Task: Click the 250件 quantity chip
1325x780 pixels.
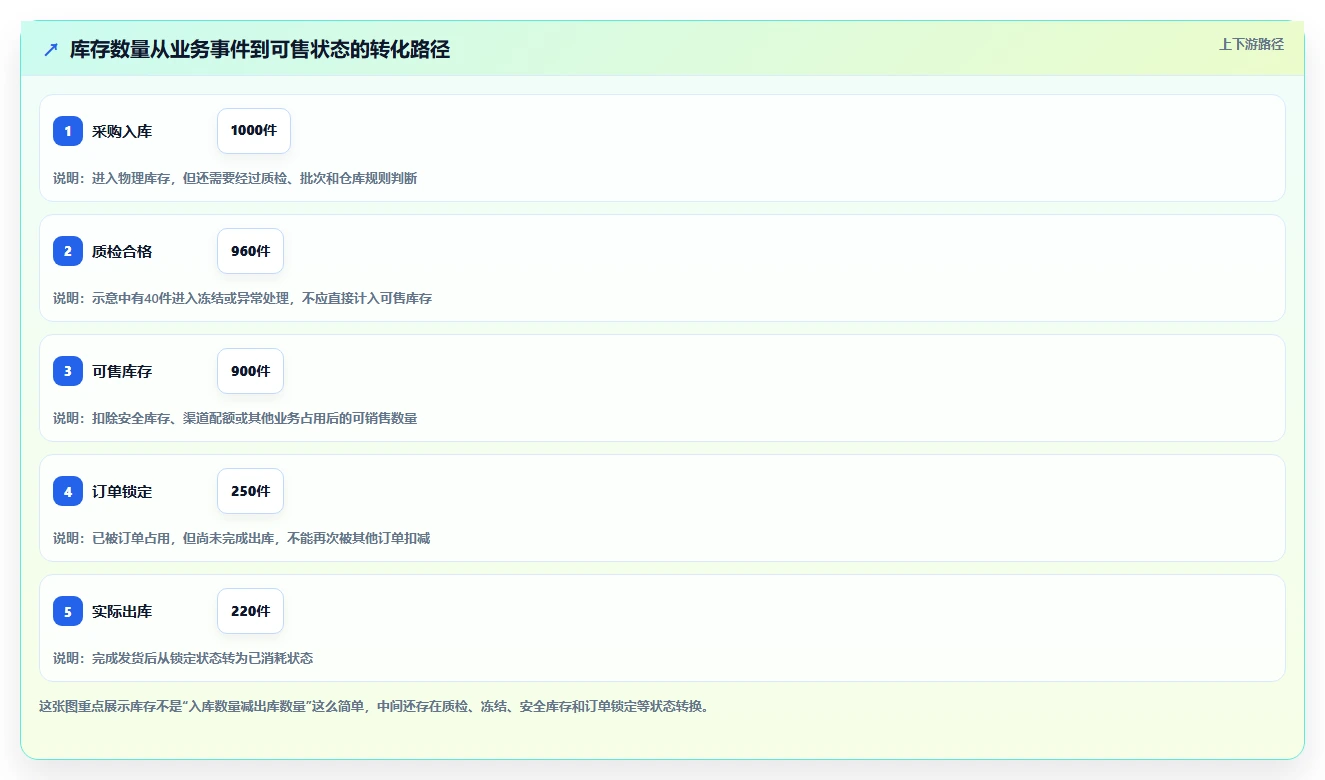Action: [x=250, y=491]
